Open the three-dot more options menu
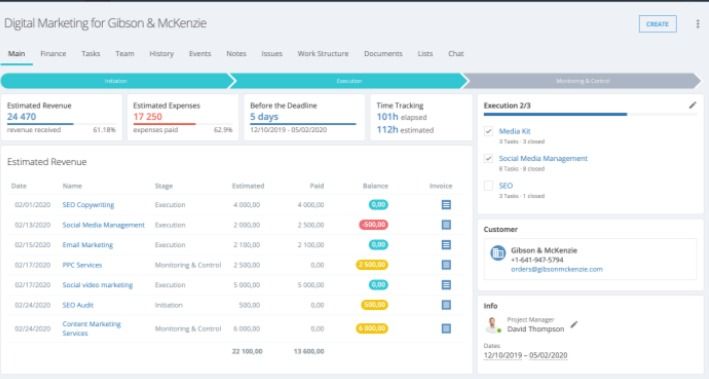The height and width of the screenshot is (379, 709). [698, 24]
